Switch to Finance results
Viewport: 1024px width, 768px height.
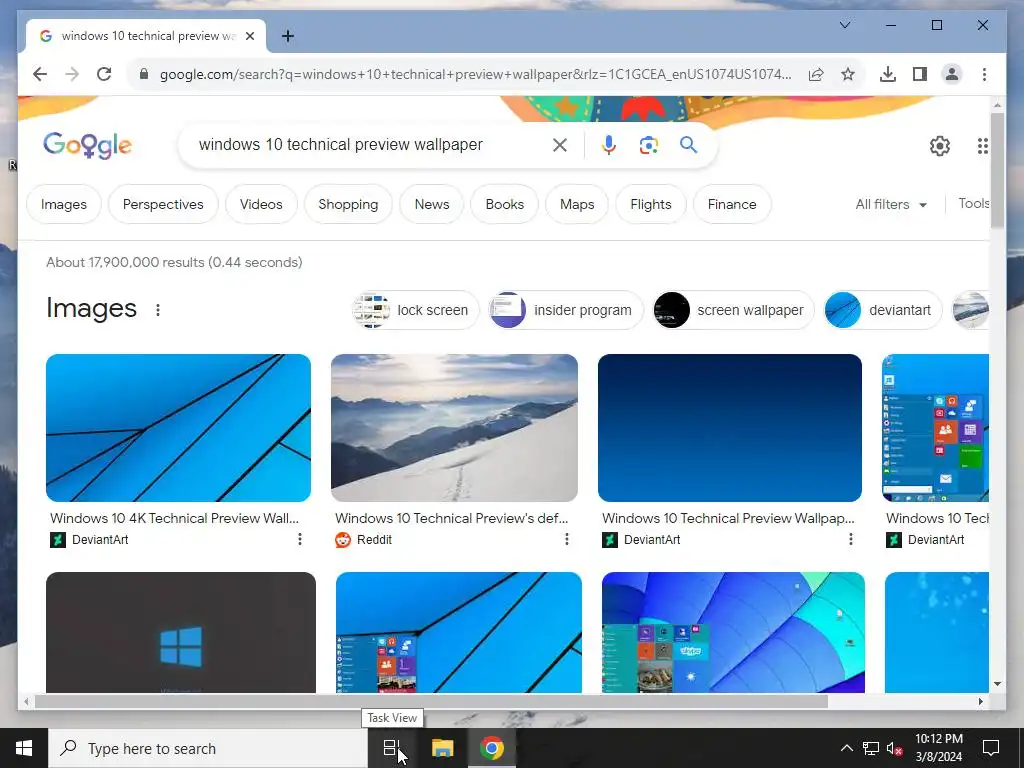(x=732, y=204)
